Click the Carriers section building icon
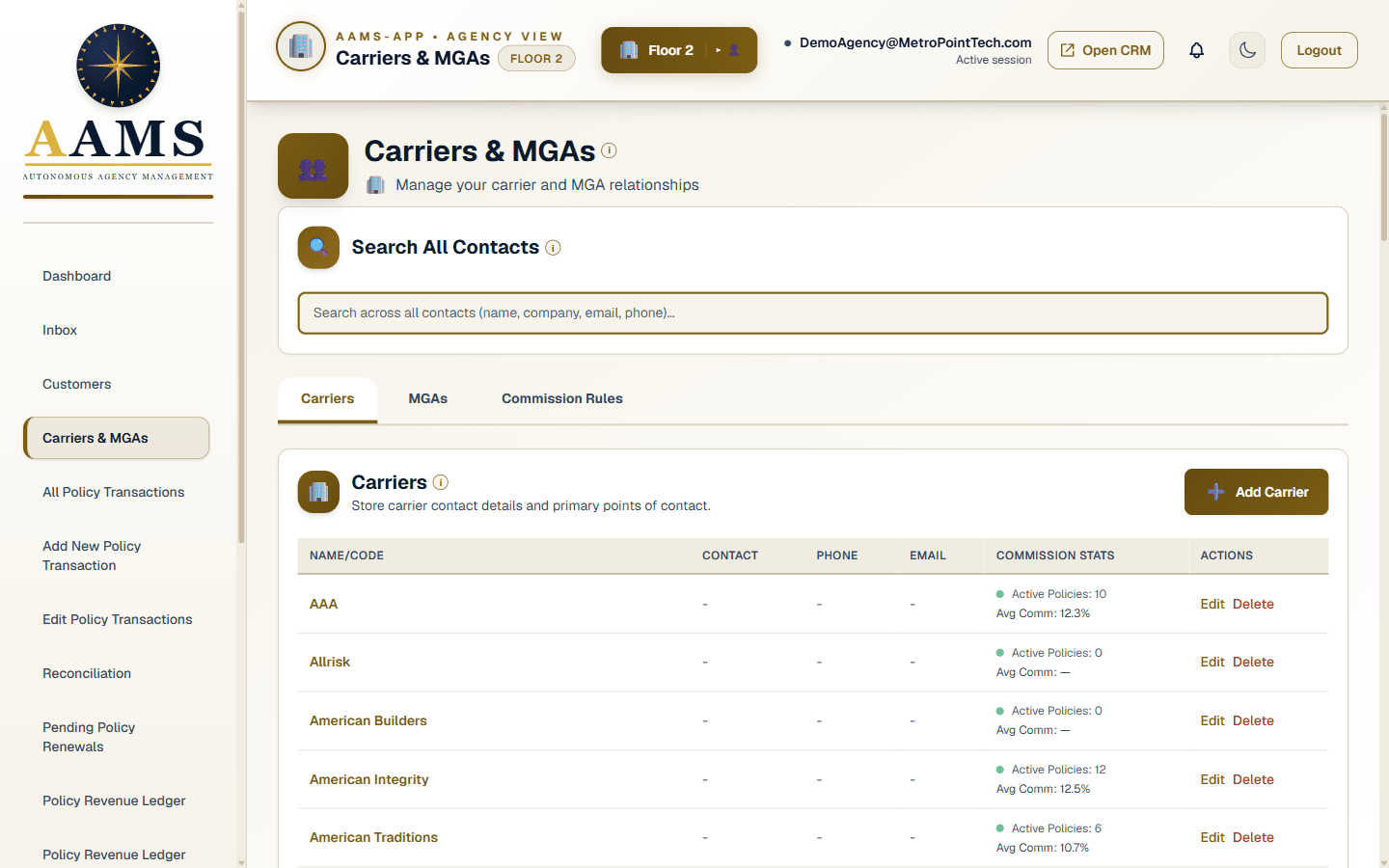The width and height of the screenshot is (1389, 868). point(318,492)
